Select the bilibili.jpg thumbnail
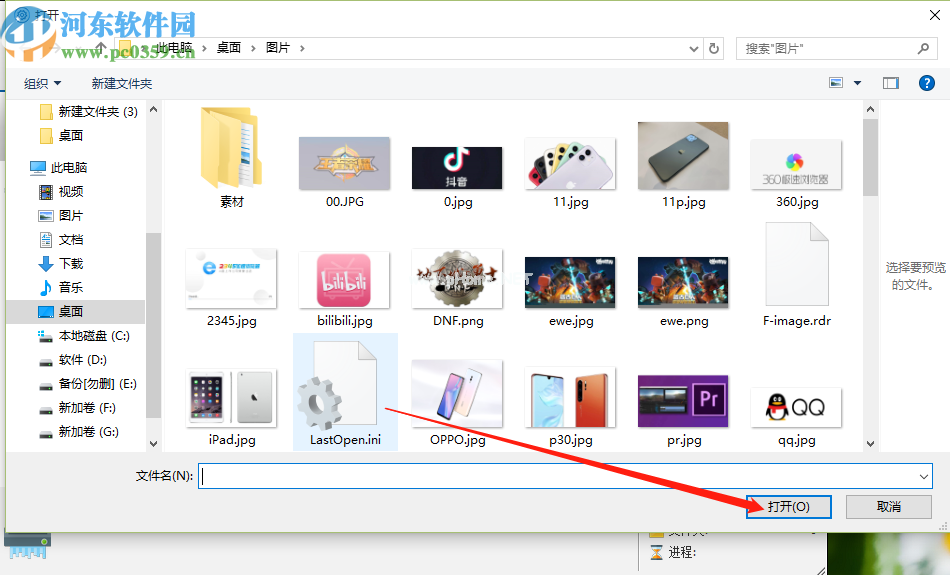Screen dimensions: 950x575 pyautogui.click(x=344, y=280)
